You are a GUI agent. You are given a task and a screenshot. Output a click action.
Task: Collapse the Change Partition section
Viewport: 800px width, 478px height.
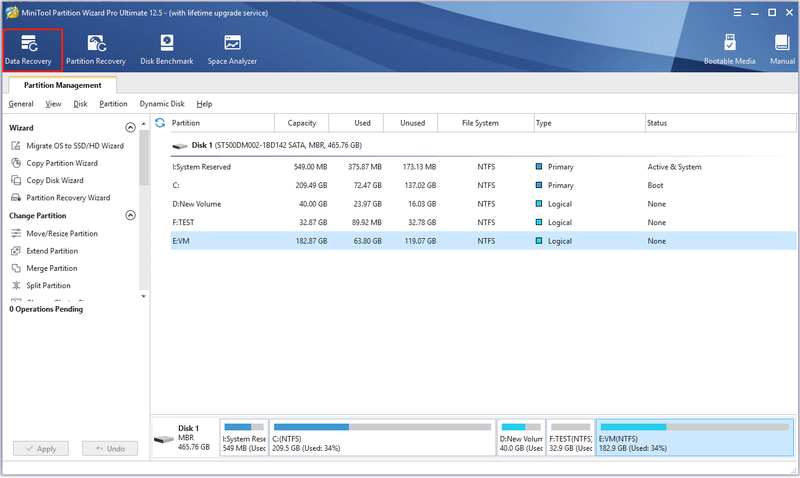click(131, 215)
